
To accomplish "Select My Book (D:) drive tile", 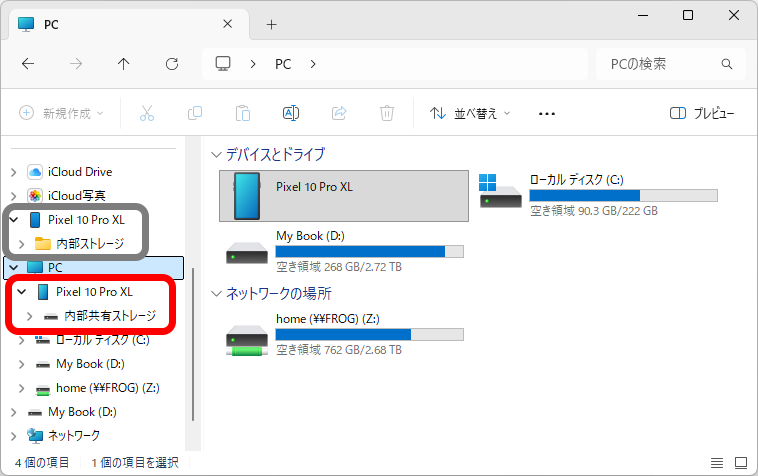I will click(344, 251).
